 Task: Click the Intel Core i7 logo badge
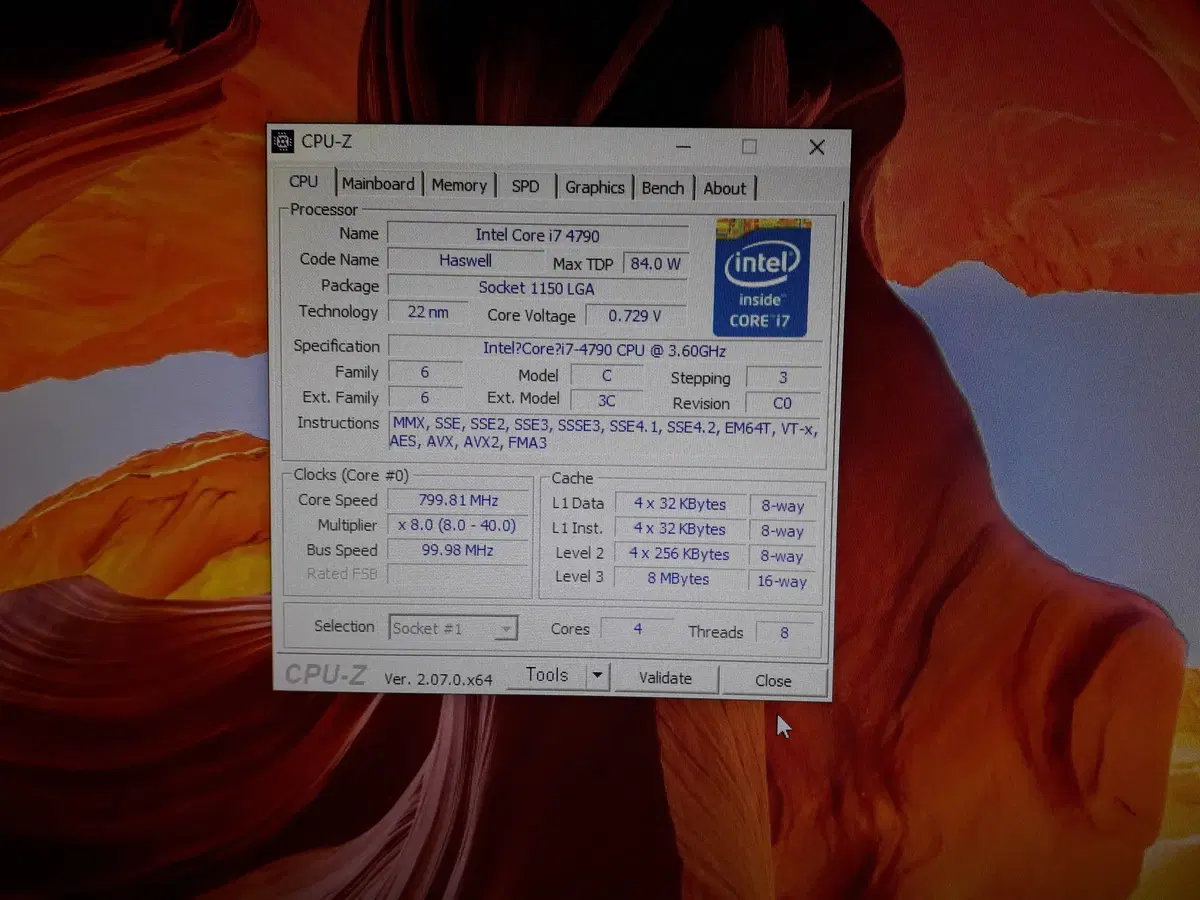pyautogui.click(x=762, y=277)
